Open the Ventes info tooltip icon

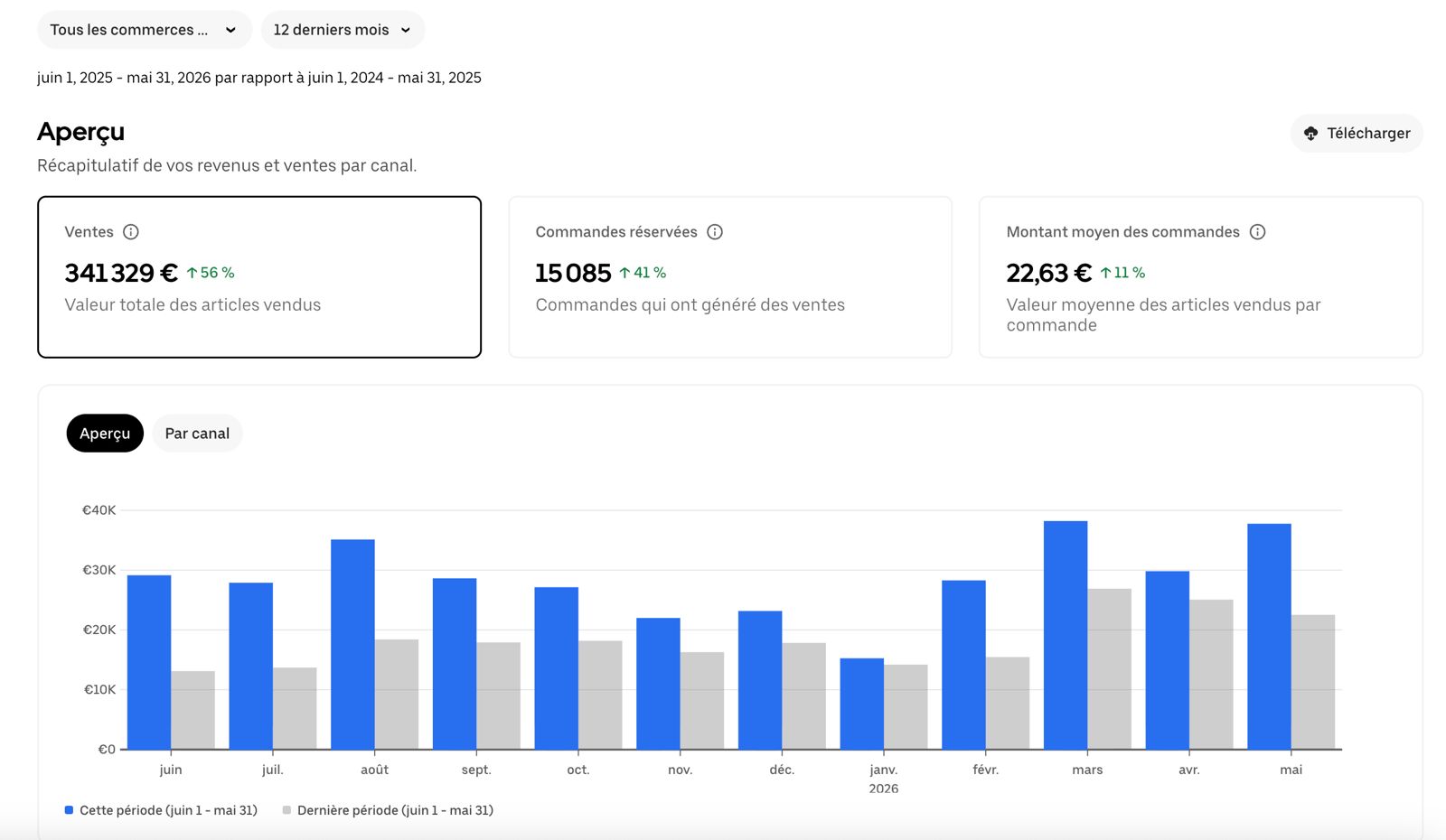tap(131, 232)
